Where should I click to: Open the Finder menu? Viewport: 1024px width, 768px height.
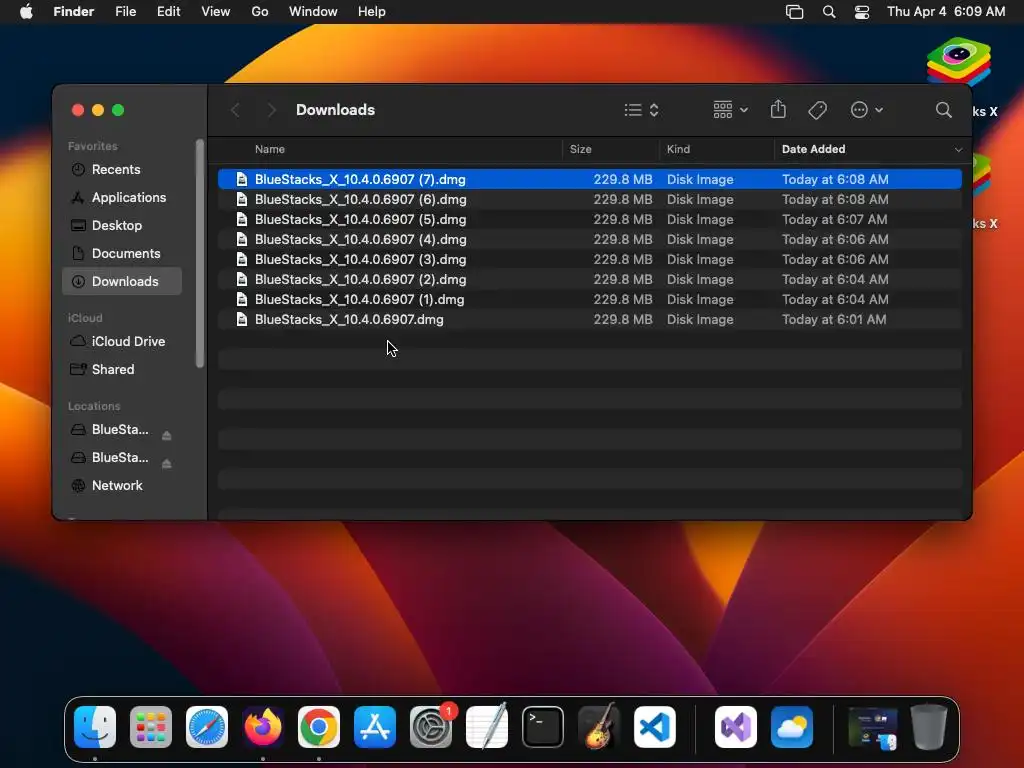pyautogui.click(x=74, y=12)
